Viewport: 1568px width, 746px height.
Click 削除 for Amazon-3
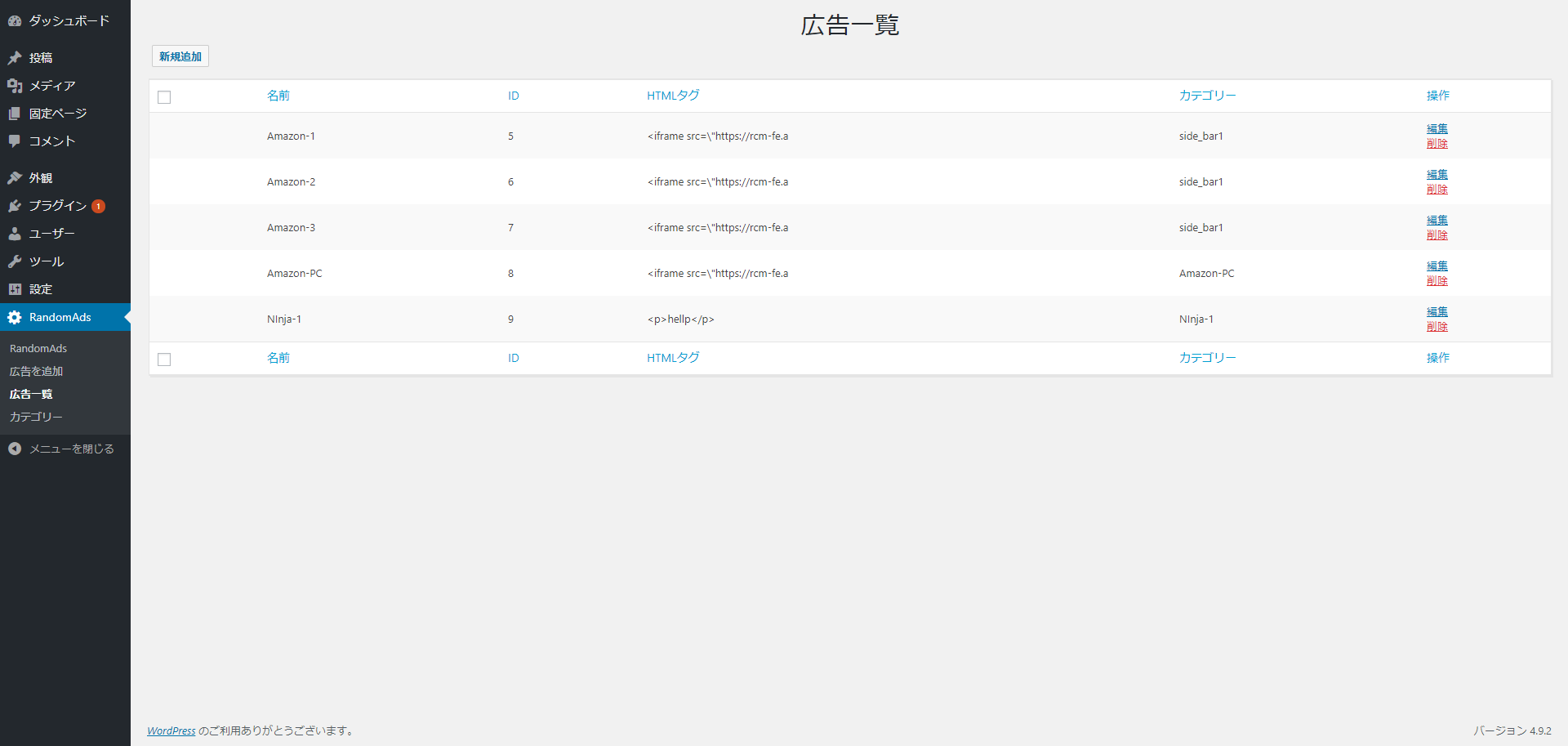(1437, 235)
